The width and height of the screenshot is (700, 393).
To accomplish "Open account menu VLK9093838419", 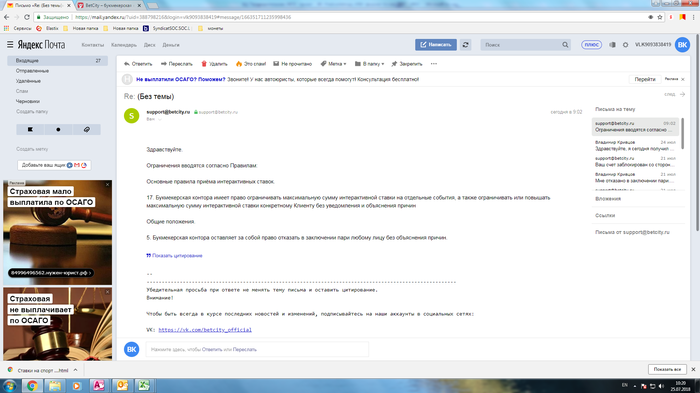I will click(x=653, y=45).
